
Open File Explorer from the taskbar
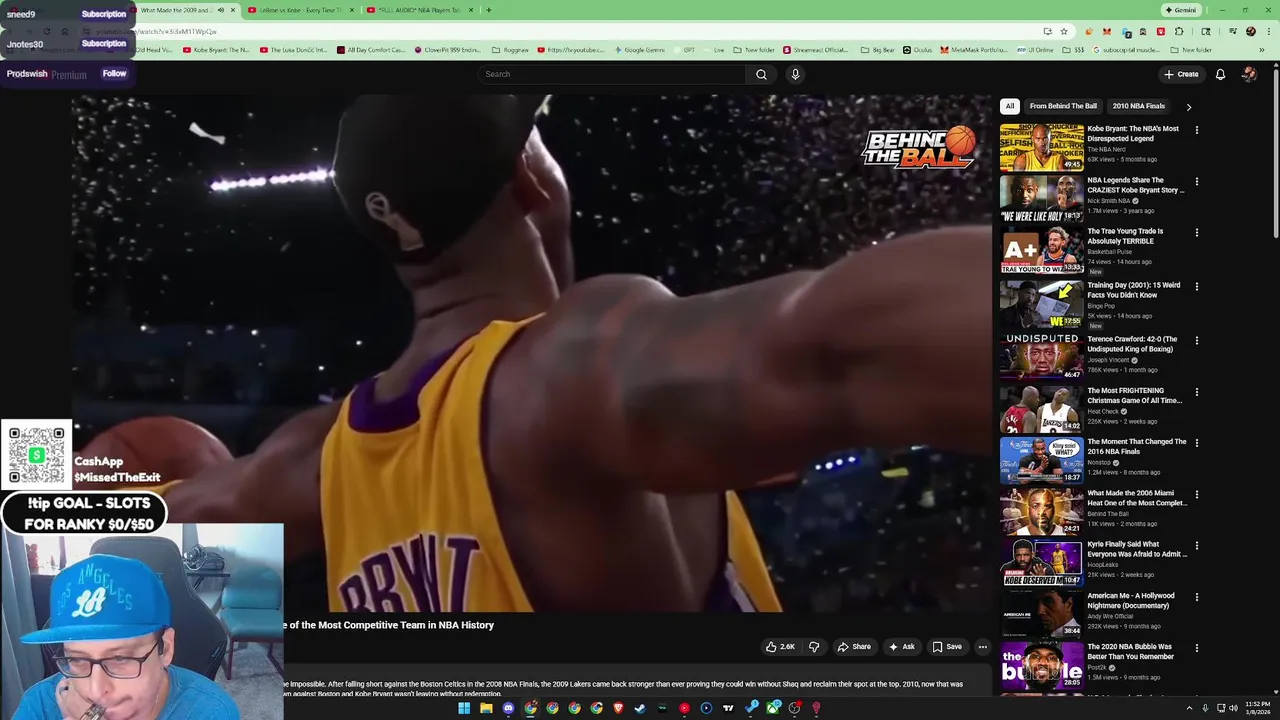(x=486, y=708)
